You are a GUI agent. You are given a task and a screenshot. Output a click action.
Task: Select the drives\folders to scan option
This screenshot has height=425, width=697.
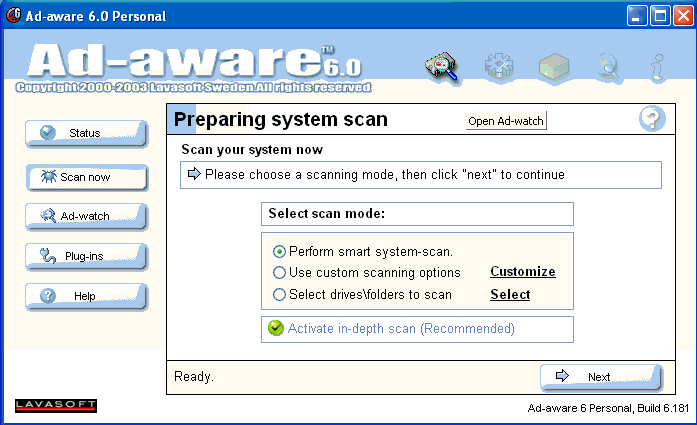point(280,294)
